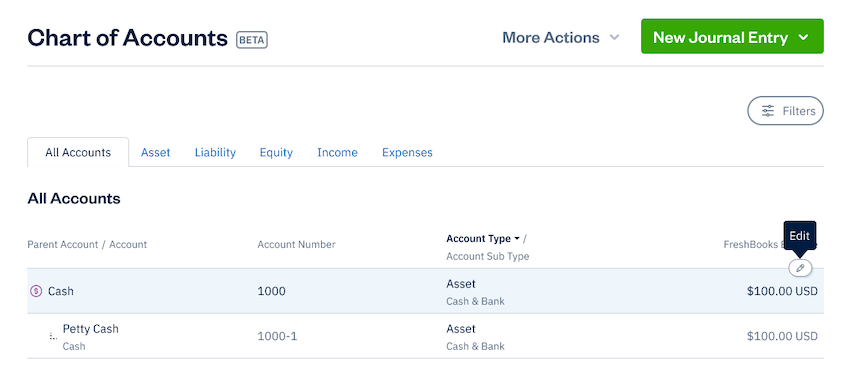Click Cash & Bank in Petty Cash row
This screenshot has width=852, height=366.
475,346
